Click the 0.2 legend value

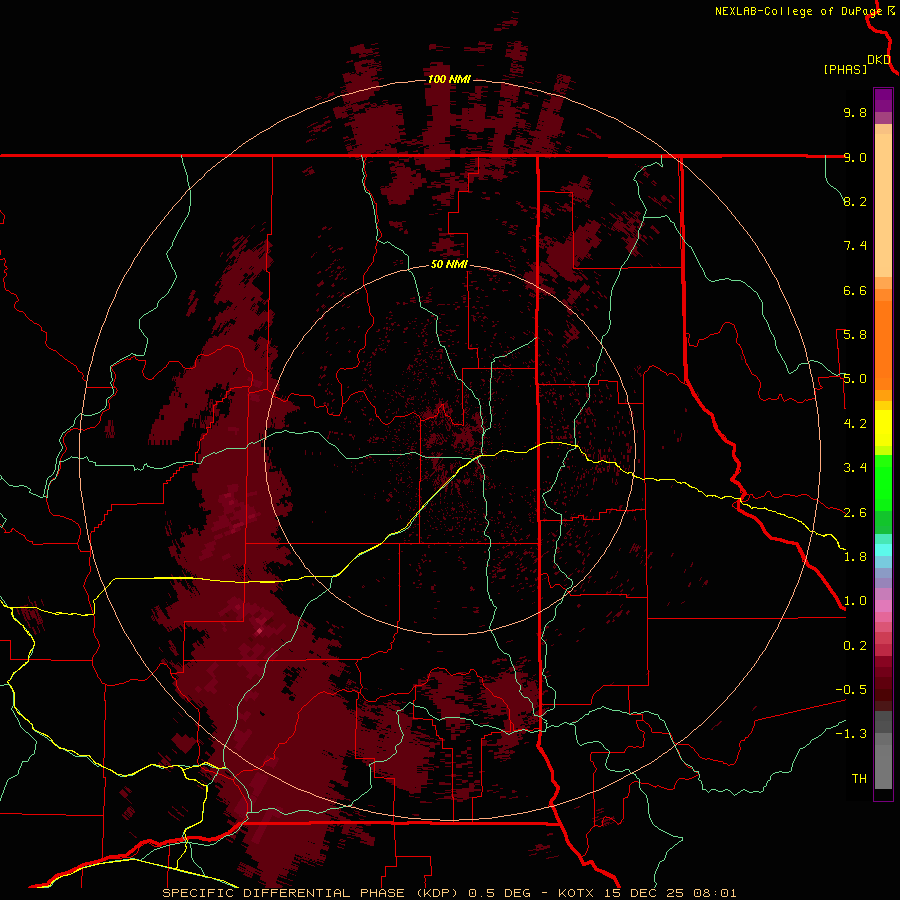point(855,646)
